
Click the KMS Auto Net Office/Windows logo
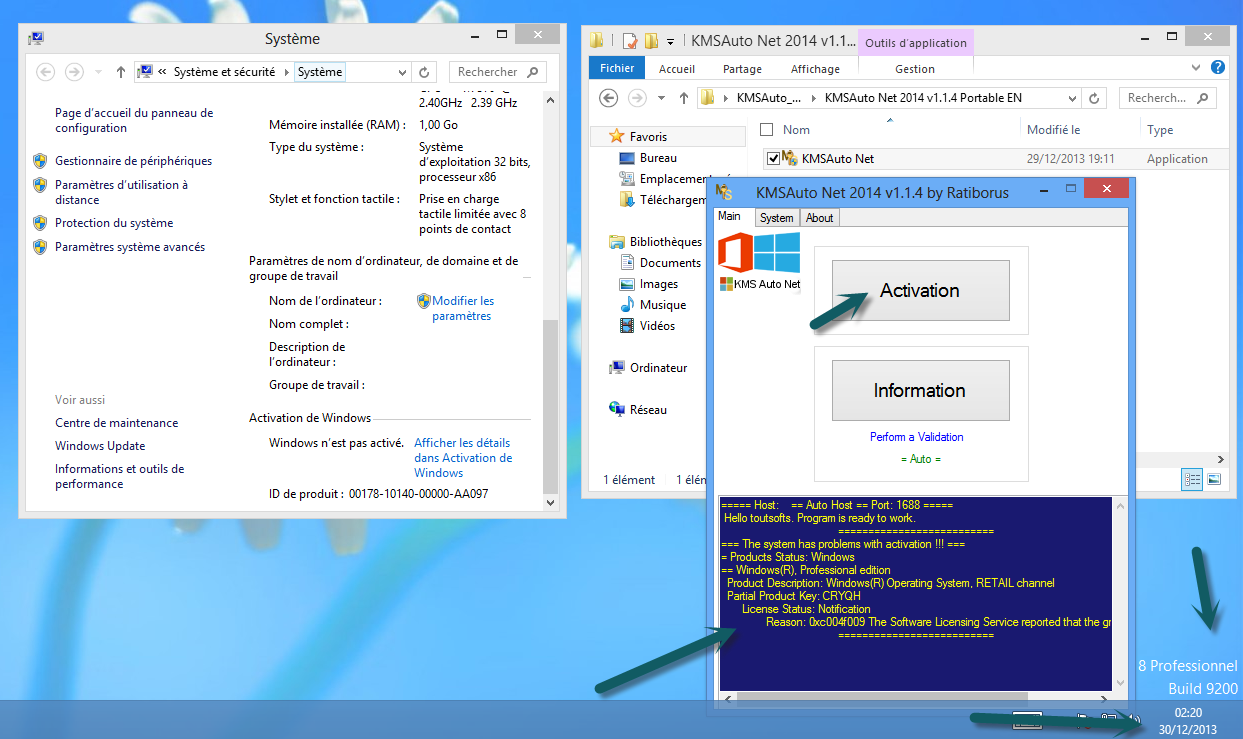tap(760, 262)
